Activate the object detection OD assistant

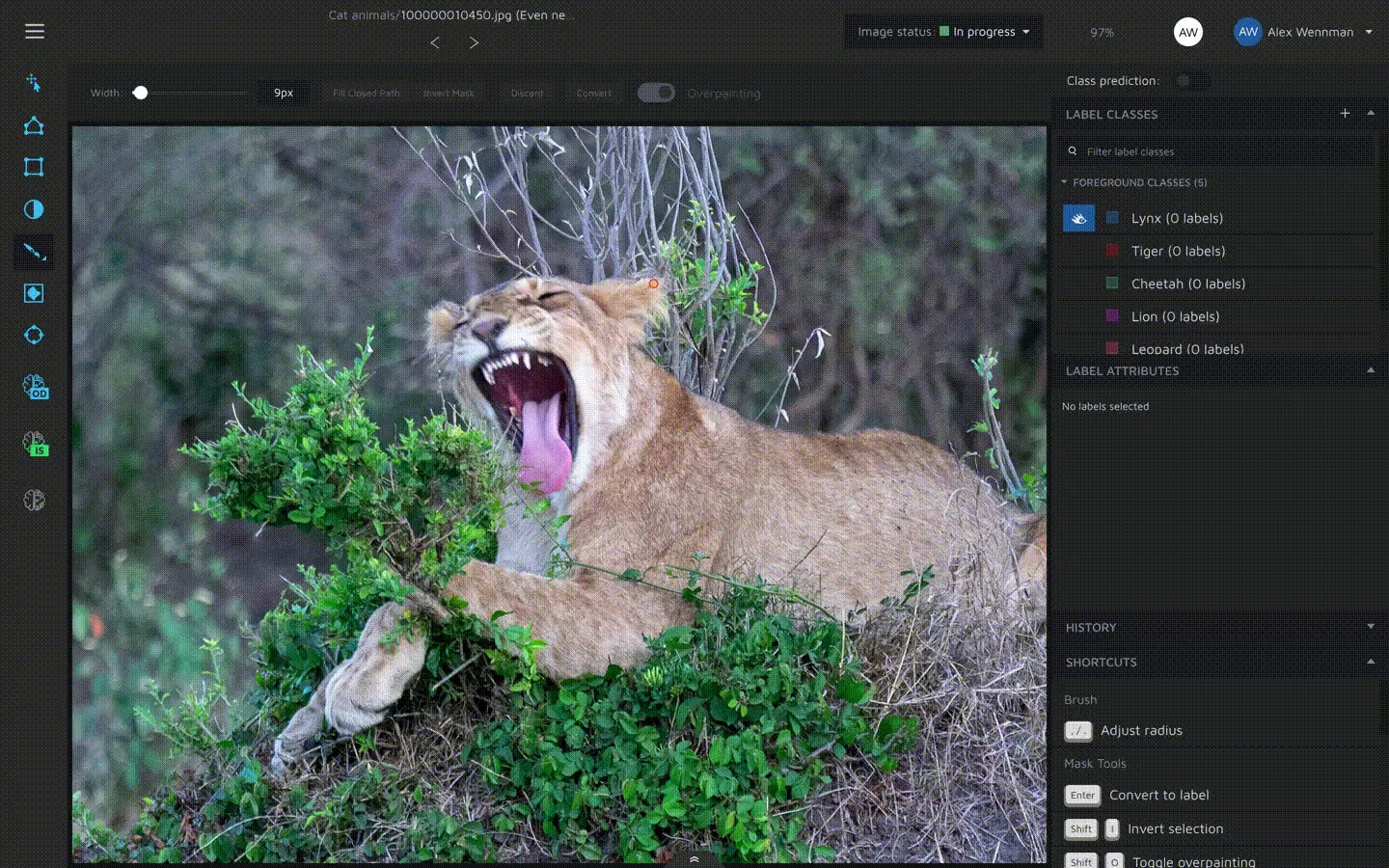(x=35, y=387)
